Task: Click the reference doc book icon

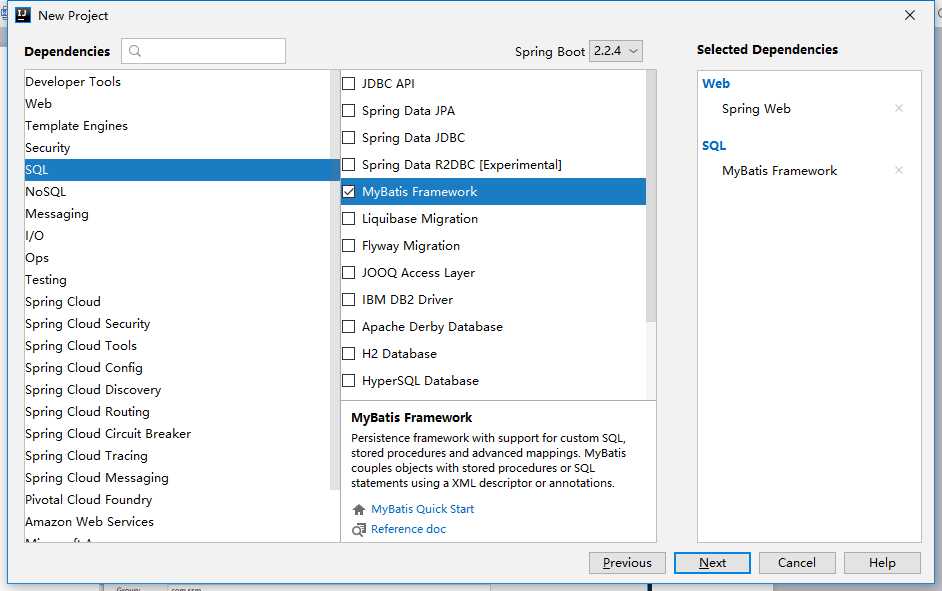Action: click(359, 529)
